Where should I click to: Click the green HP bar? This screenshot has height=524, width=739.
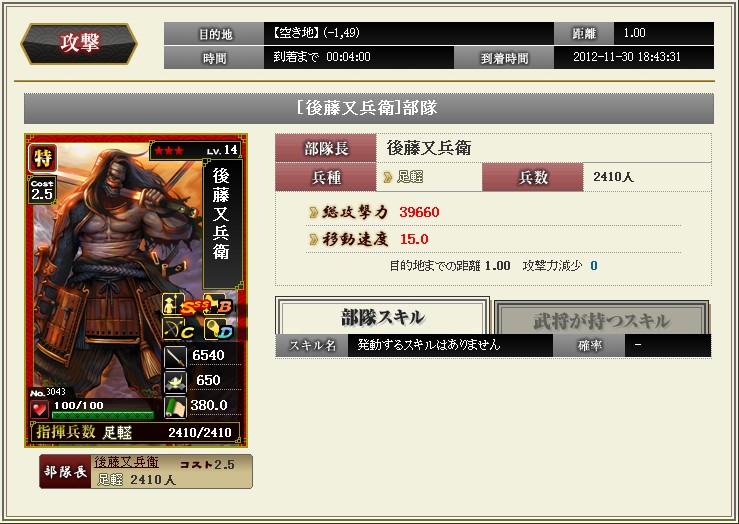pyautogui.click(x=103, y=416)
